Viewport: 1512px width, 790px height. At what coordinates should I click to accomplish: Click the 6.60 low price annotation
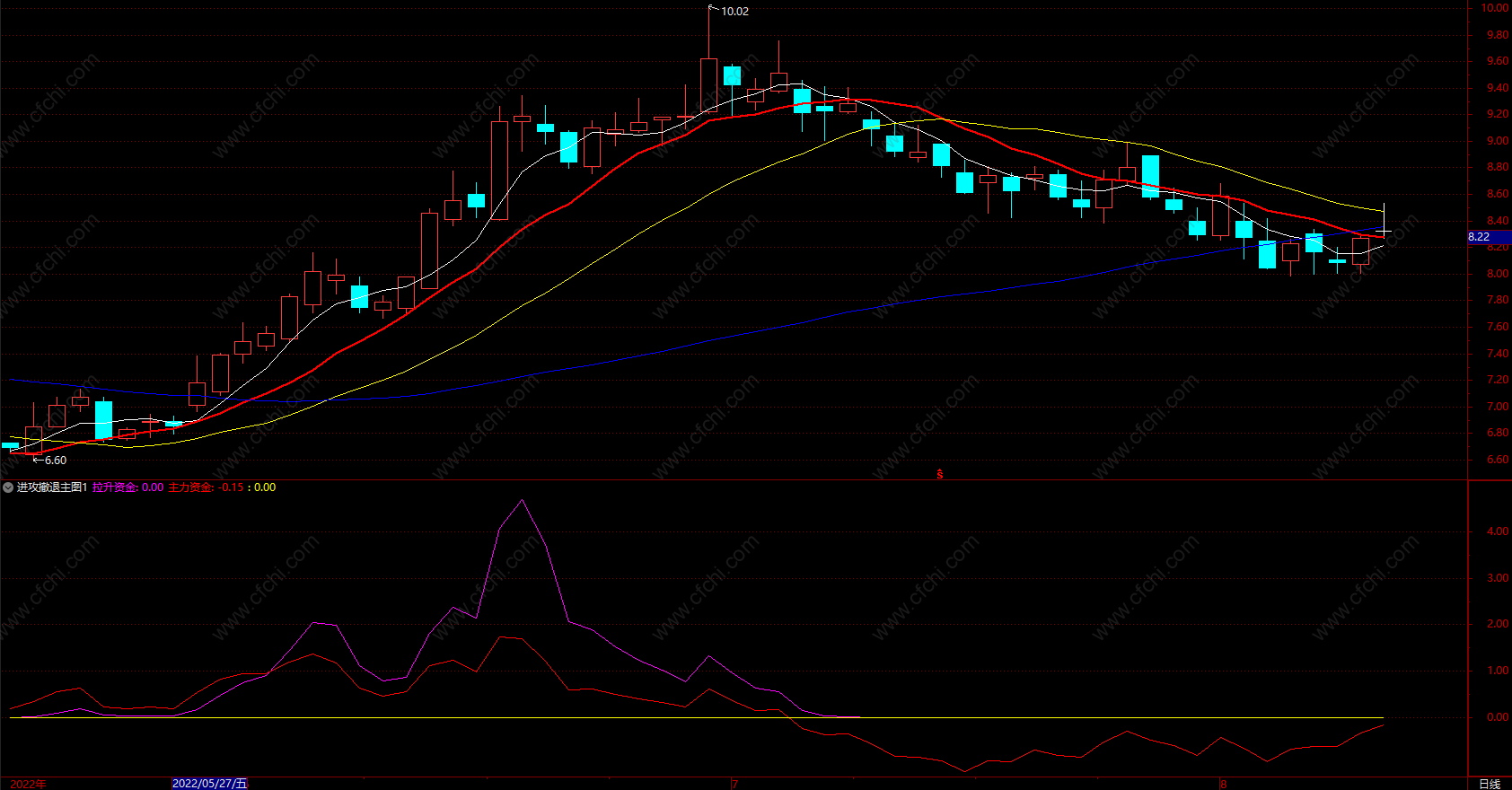click(x=55, y=461)
